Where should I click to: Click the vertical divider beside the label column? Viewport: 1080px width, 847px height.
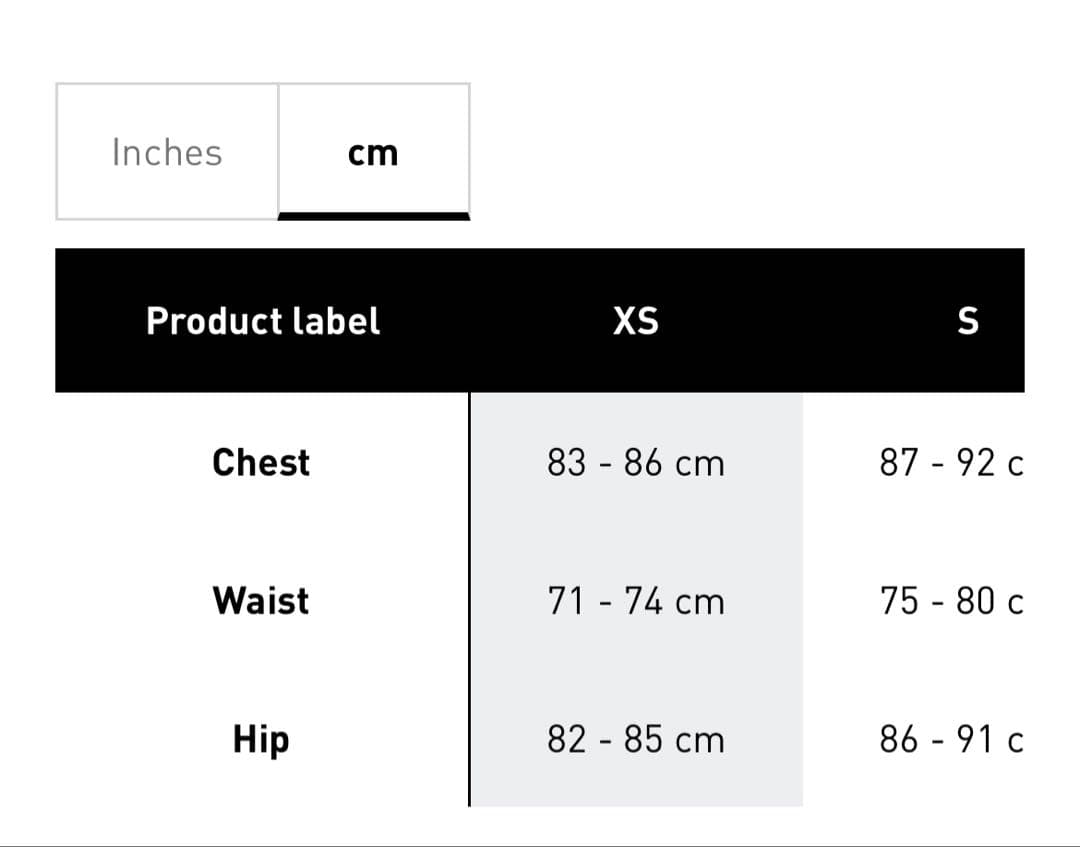click(x=469, y=600)
